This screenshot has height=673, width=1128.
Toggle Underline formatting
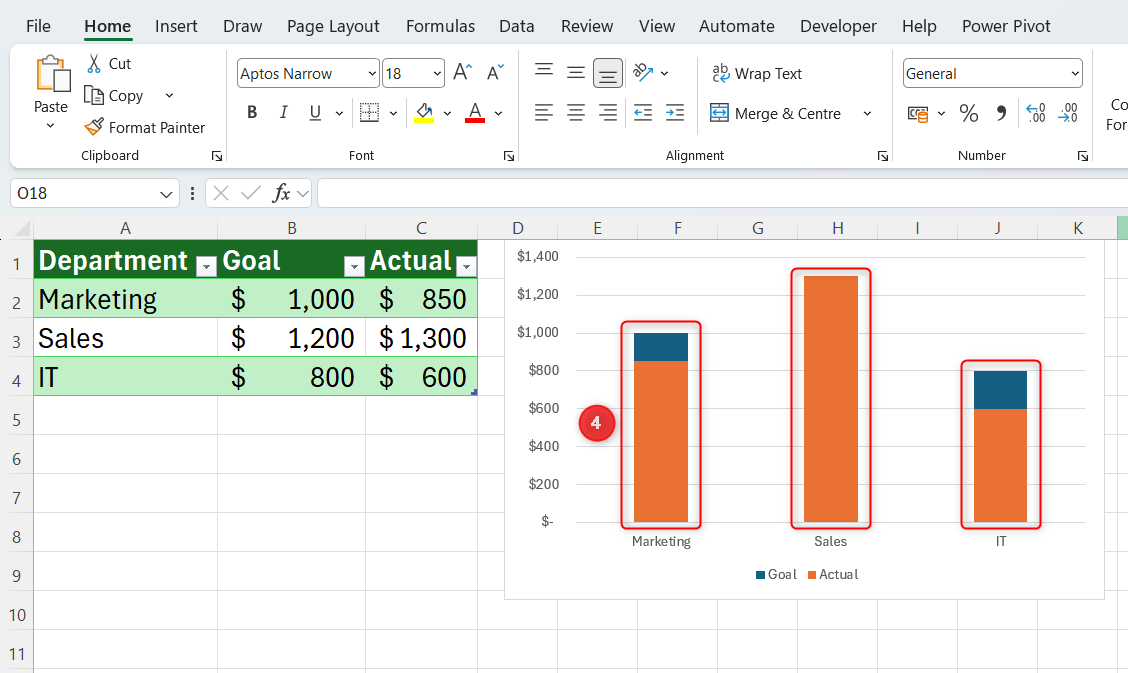point(314,113)
